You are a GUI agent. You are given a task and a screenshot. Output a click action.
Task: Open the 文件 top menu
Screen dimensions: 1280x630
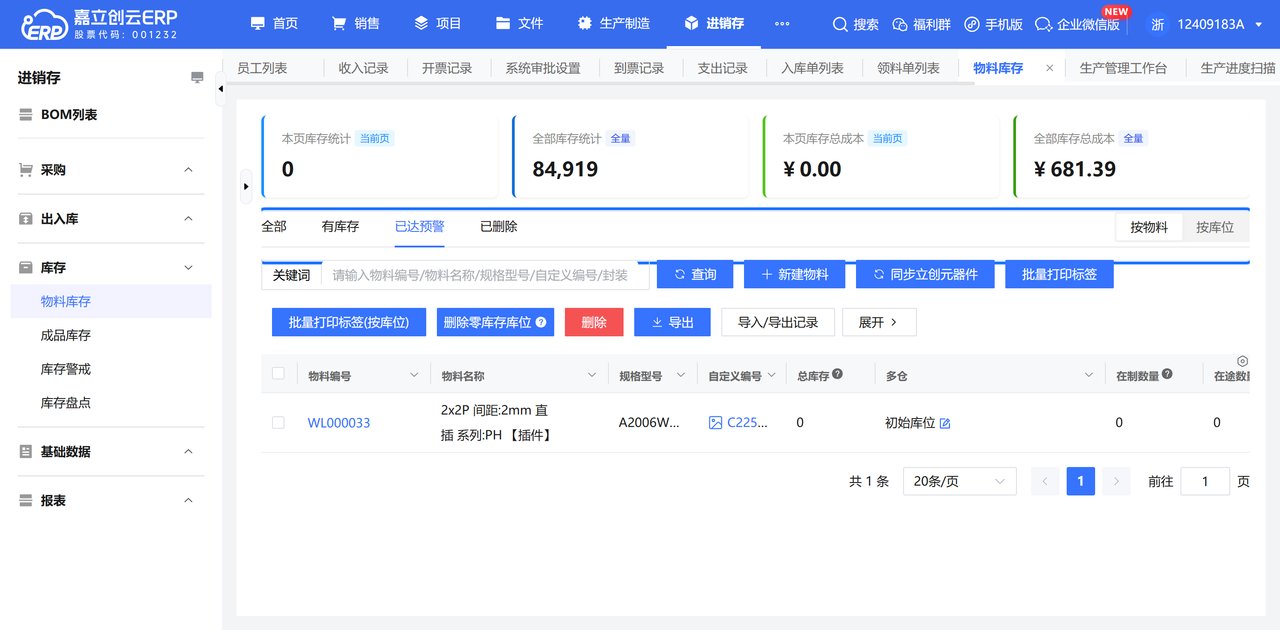[520, 24]
